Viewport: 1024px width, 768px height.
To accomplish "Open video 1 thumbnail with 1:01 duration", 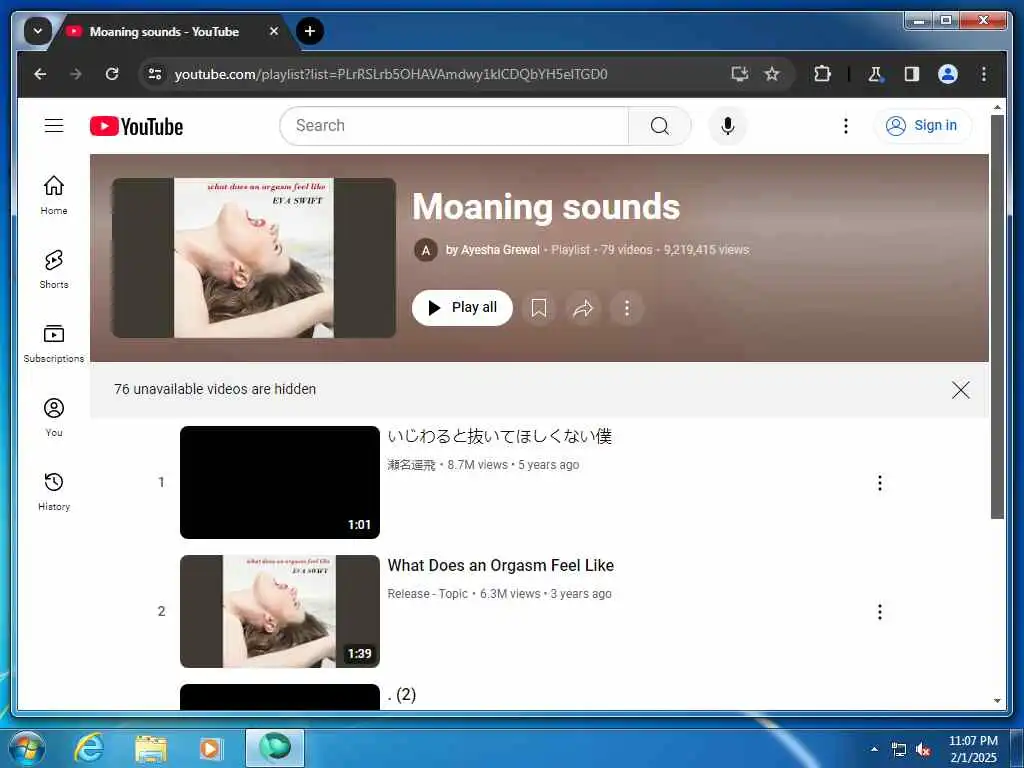I will pos(280,482).
